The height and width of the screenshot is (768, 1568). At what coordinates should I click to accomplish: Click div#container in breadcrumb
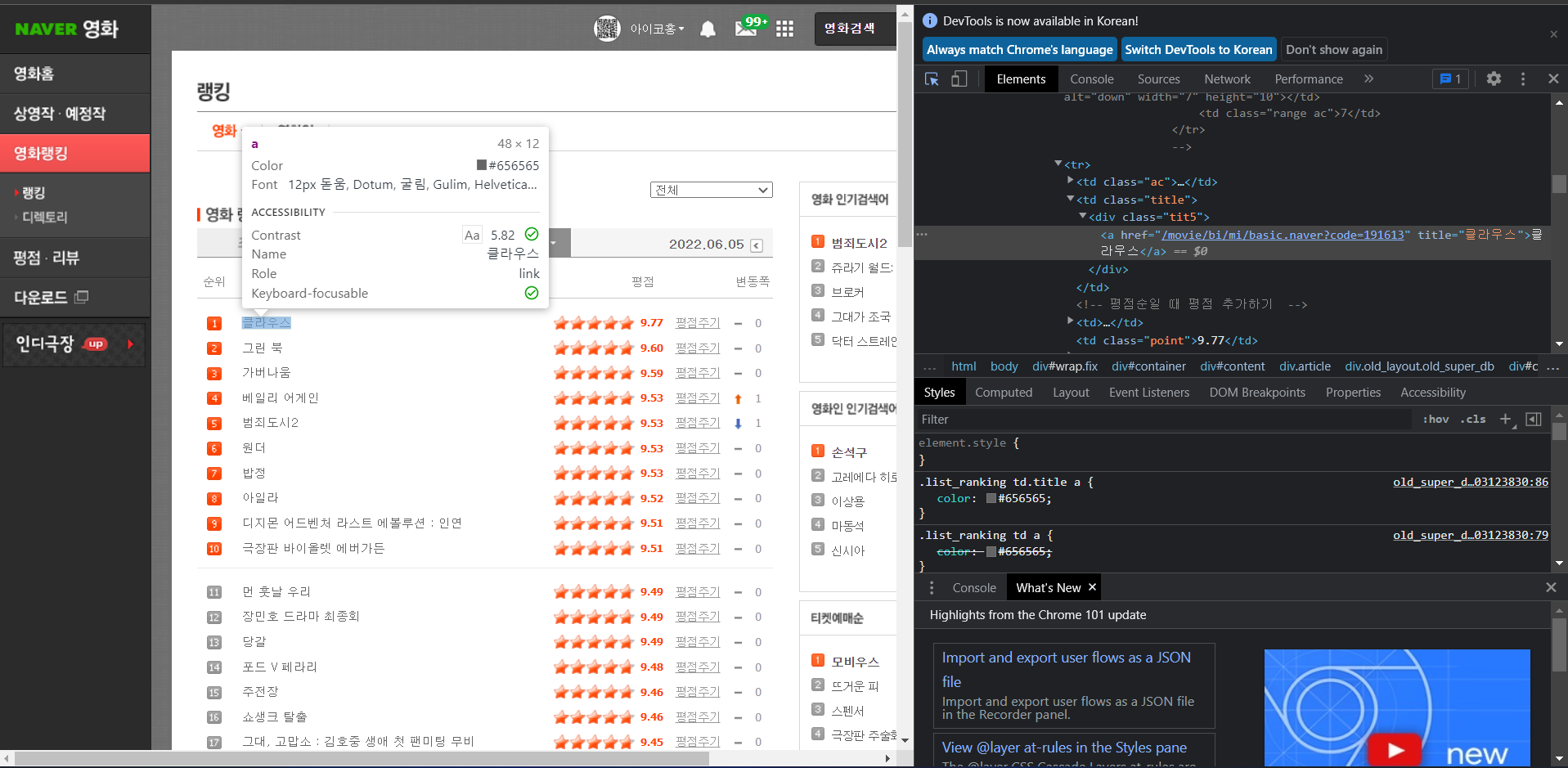coord(1148,366)
